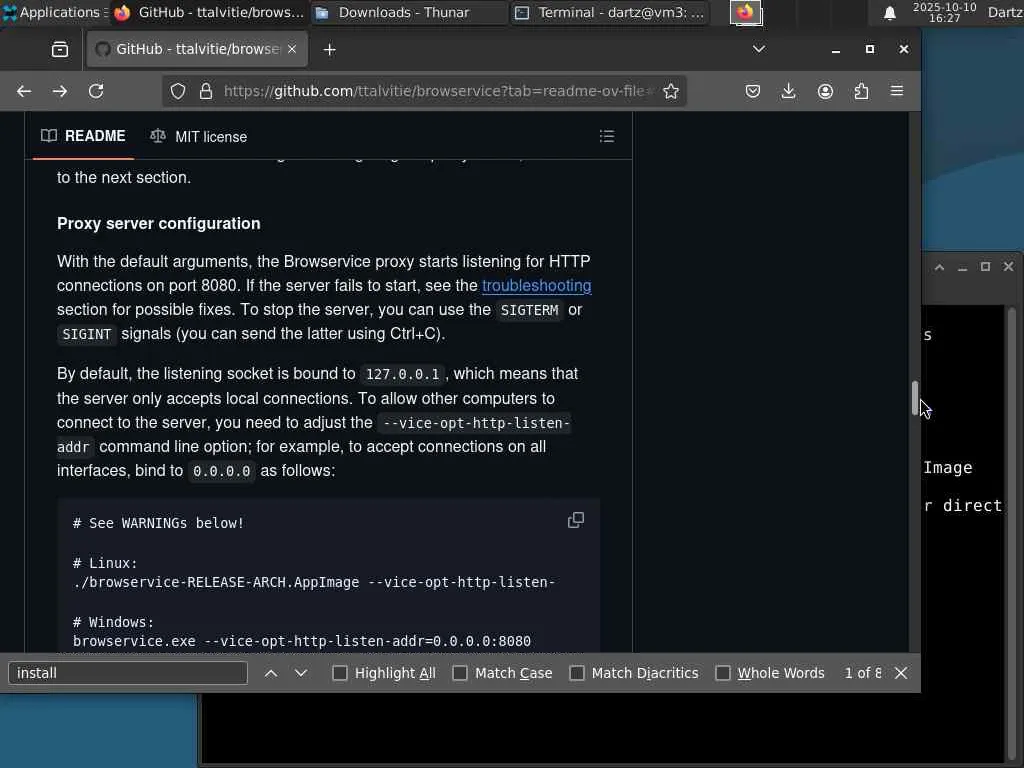Switch to Terminal taskbar entry

610,12
